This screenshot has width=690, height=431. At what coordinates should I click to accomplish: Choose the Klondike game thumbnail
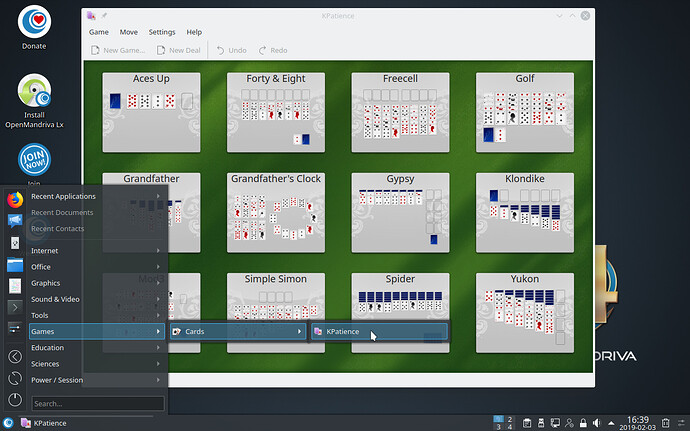[x=525, y=213]
